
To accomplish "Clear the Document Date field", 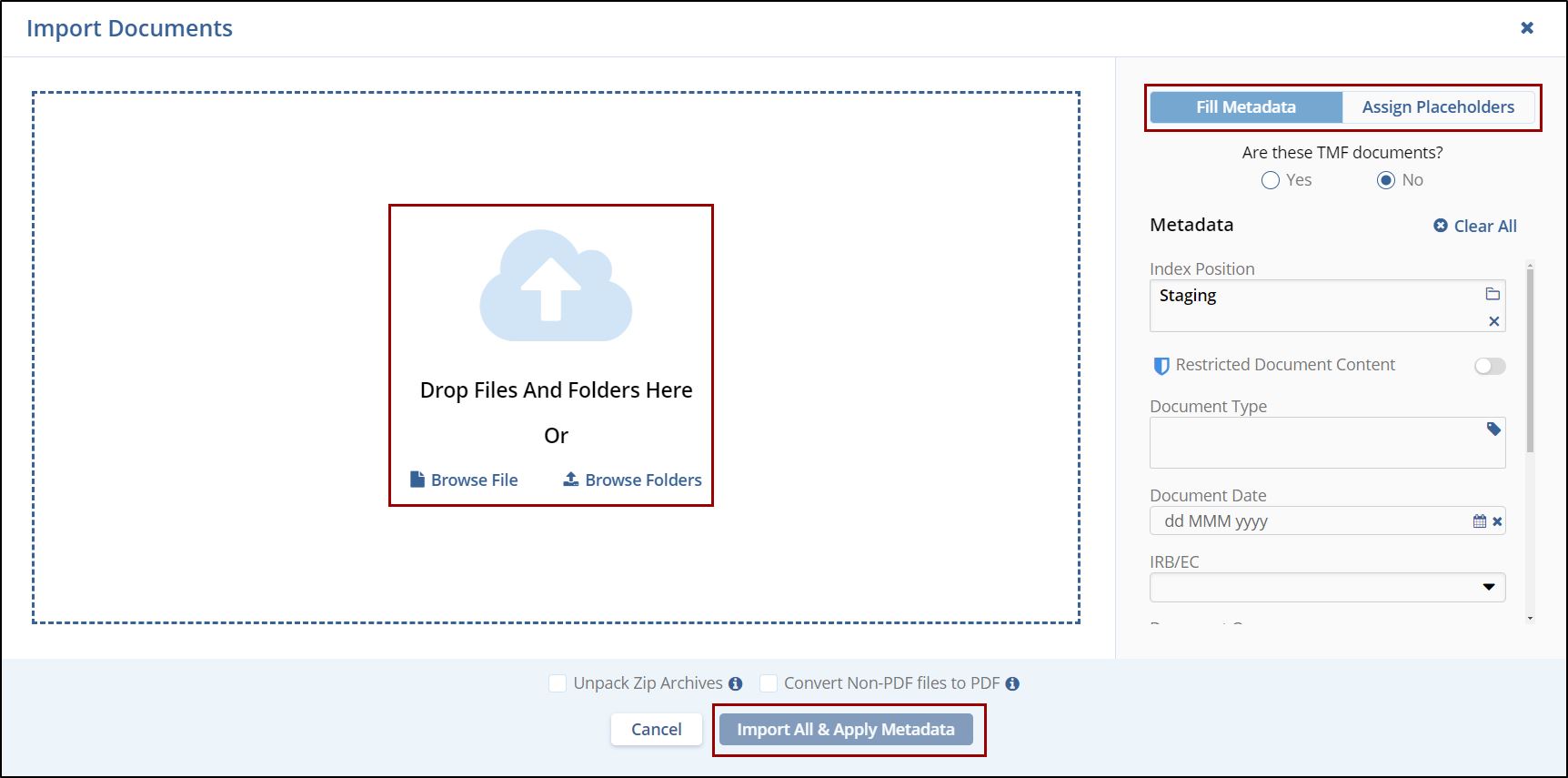I will [1497, 521].
